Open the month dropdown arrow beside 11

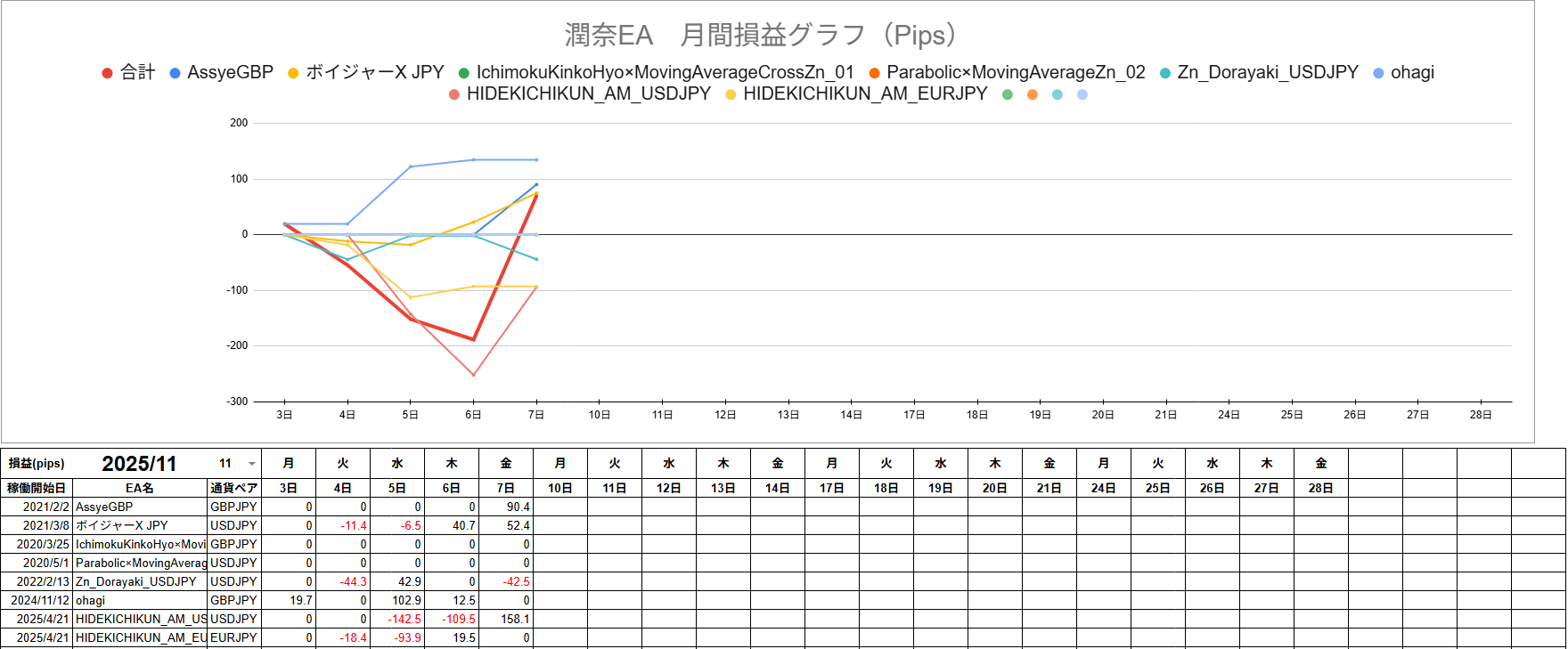coord(252,464)
